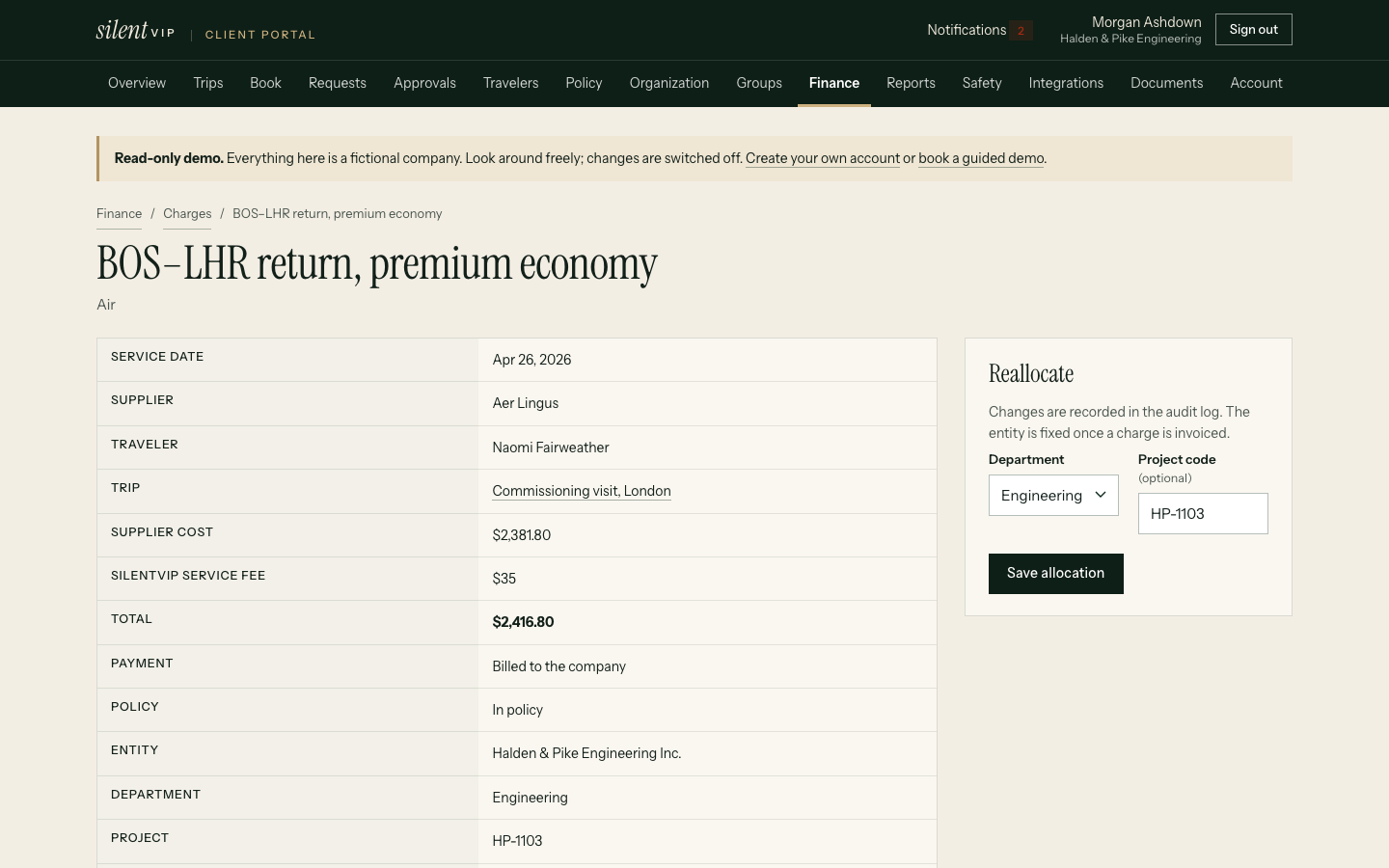
Task: Click the supplier value Aer Lingus
Action: [x=526, y=403]
